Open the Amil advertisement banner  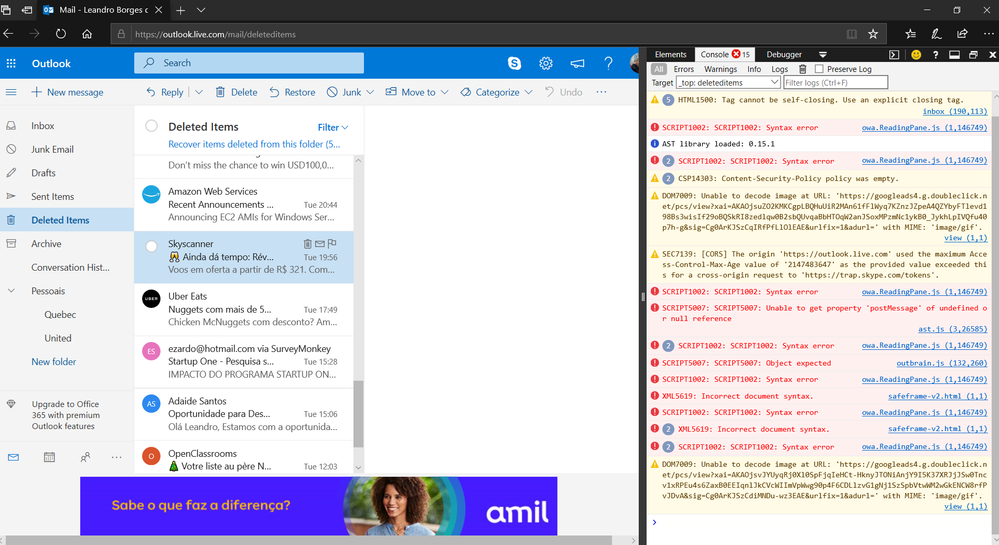319,505
